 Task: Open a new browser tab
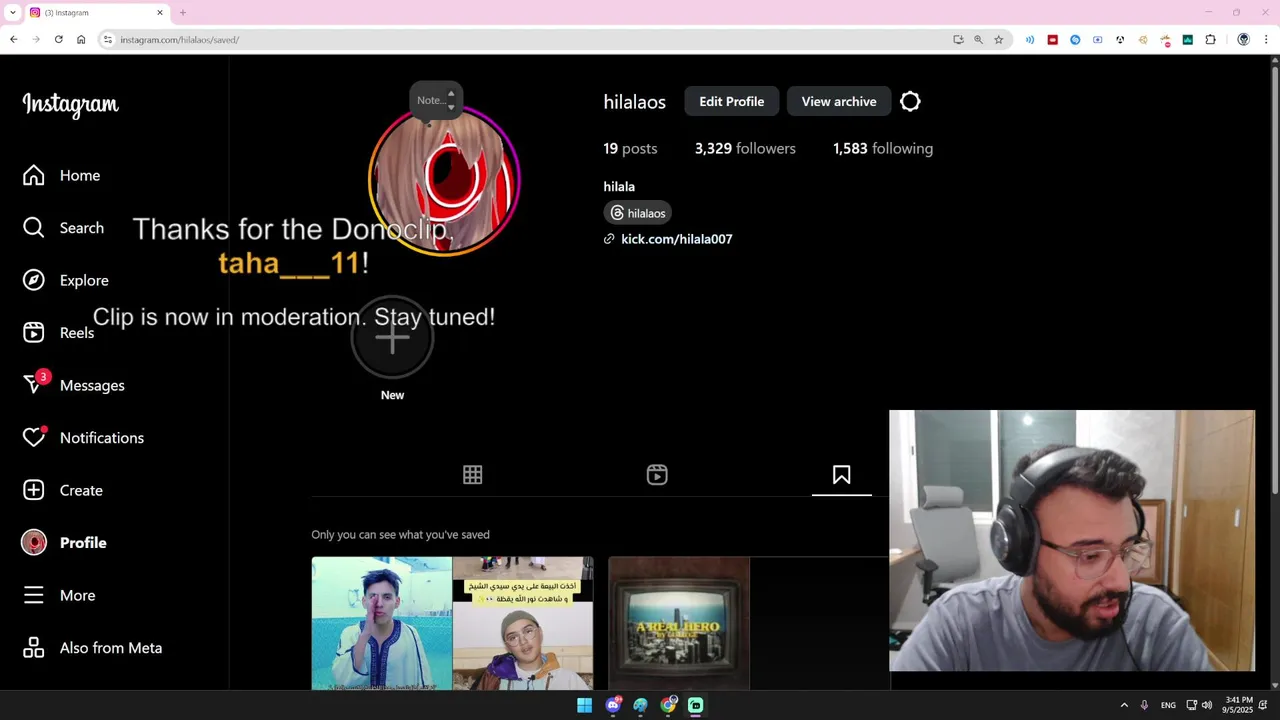183,12
